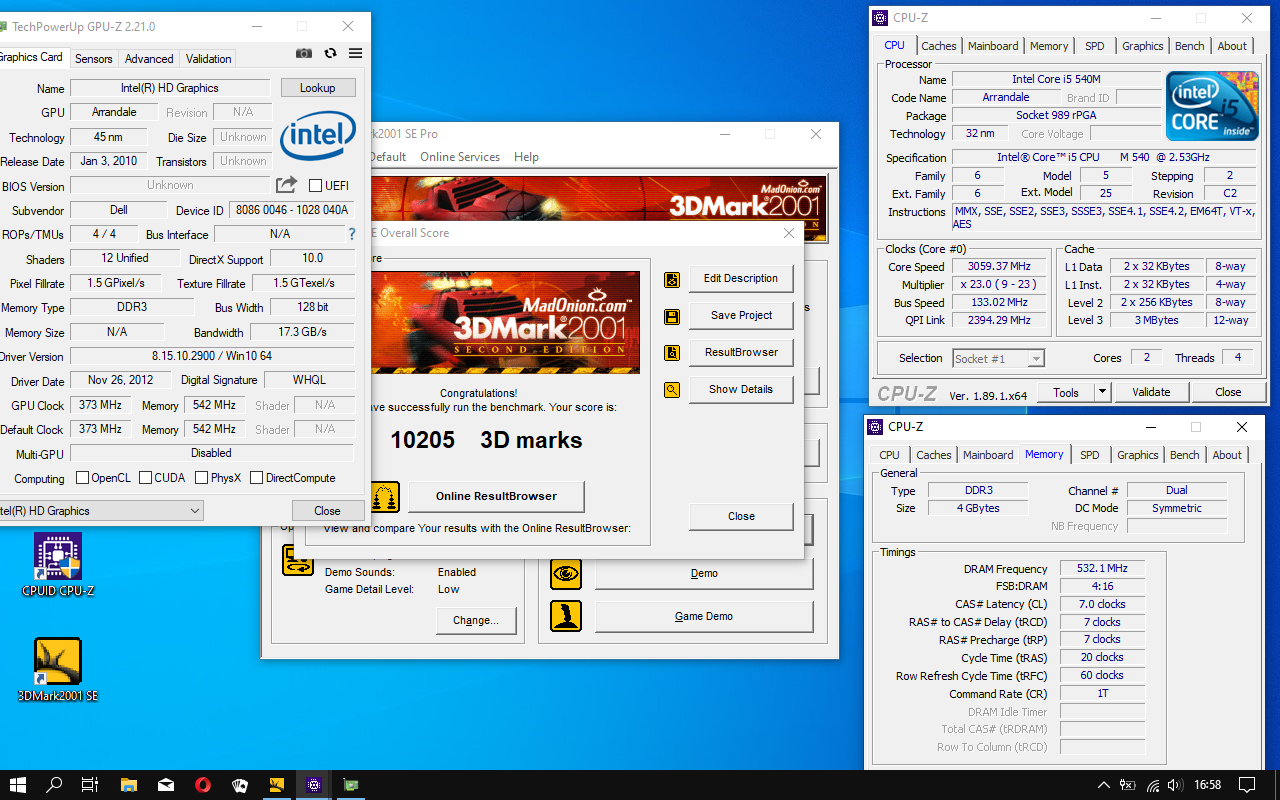Screen dimensions: 1280x800
Task: Open File Explorer from taskbar
Action: (x=129, y=785)
